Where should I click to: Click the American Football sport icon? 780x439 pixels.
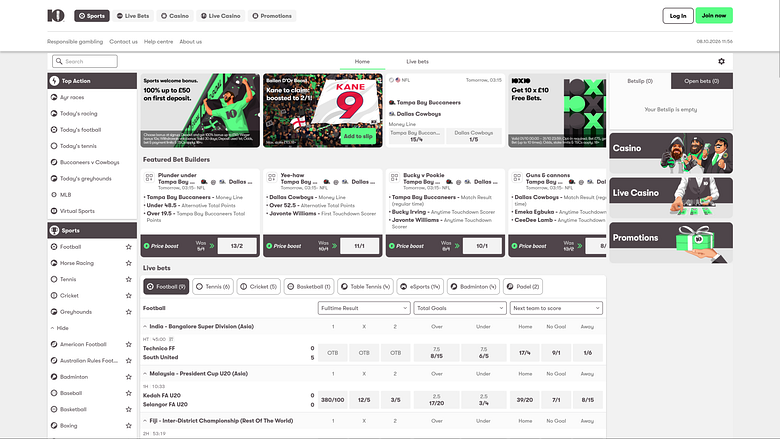click(x=54, y=344)
